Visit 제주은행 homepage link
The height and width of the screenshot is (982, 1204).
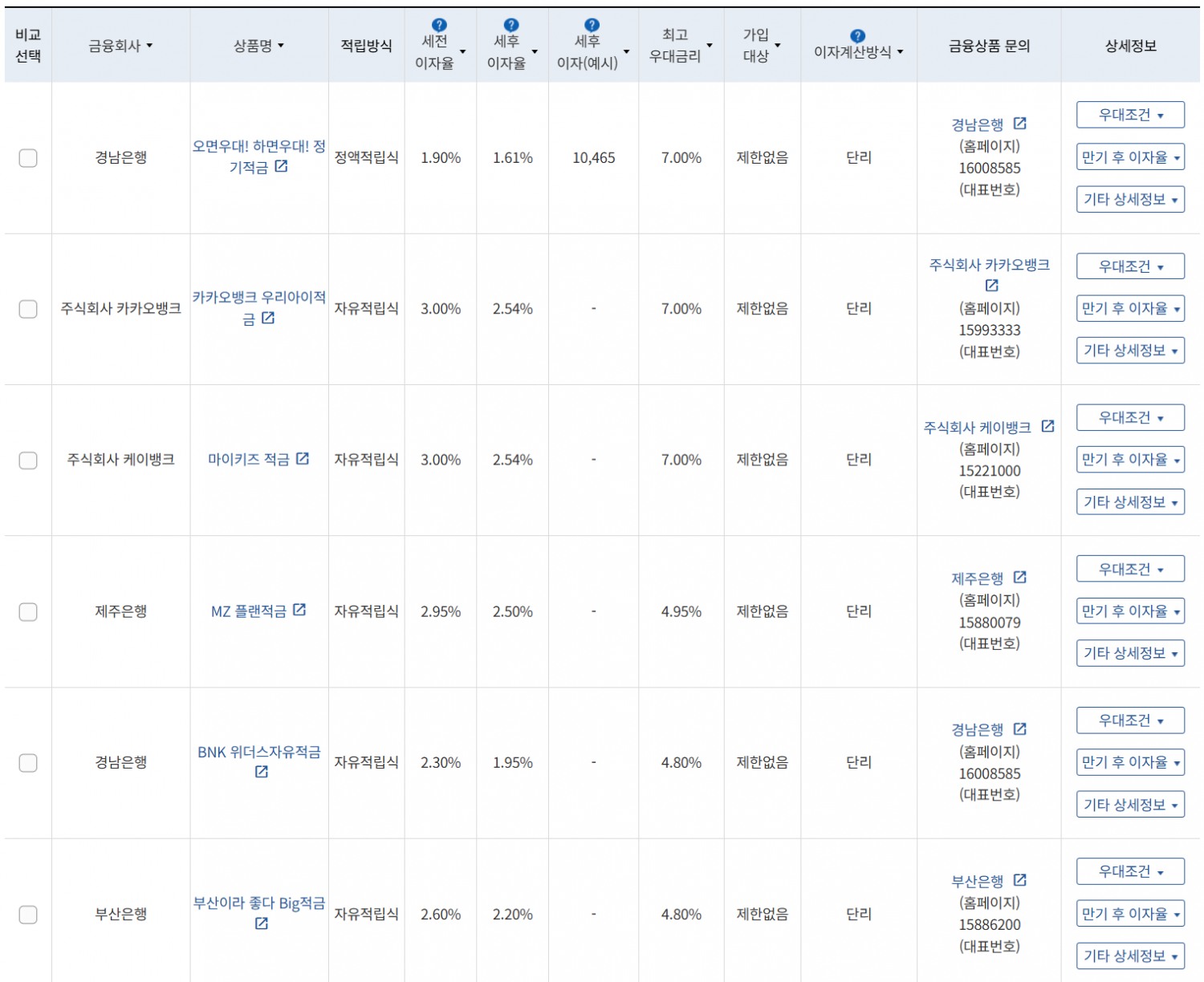[x=977, y=578]
